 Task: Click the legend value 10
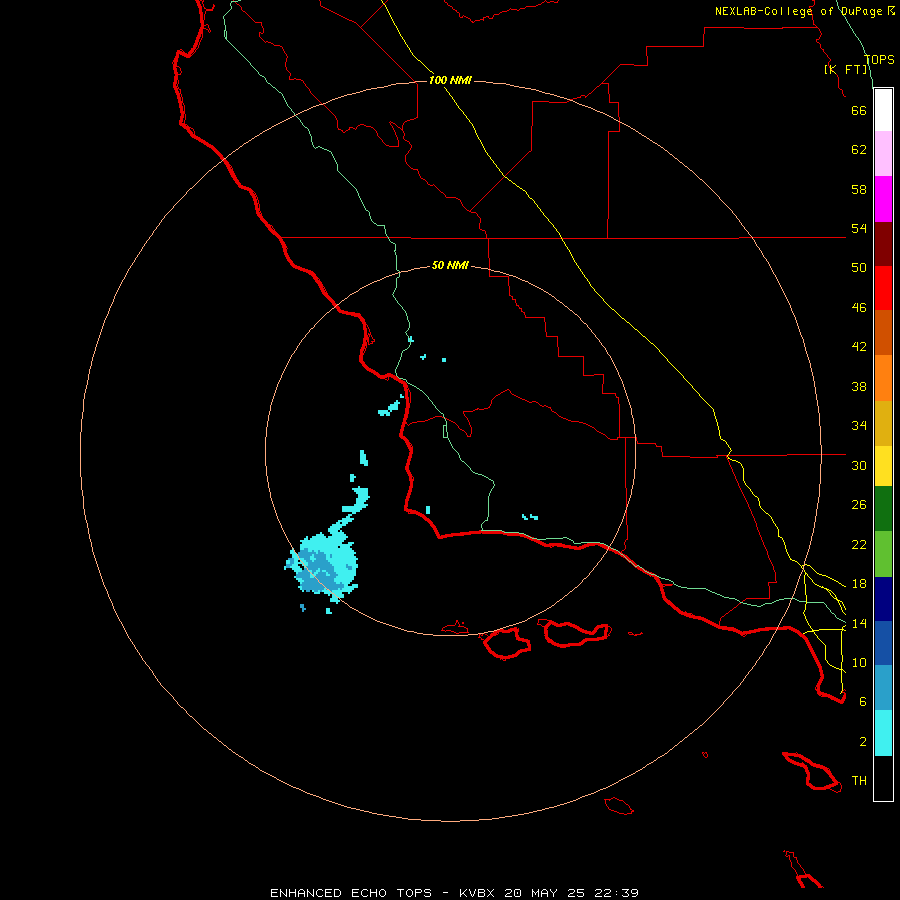coord(859,662)
